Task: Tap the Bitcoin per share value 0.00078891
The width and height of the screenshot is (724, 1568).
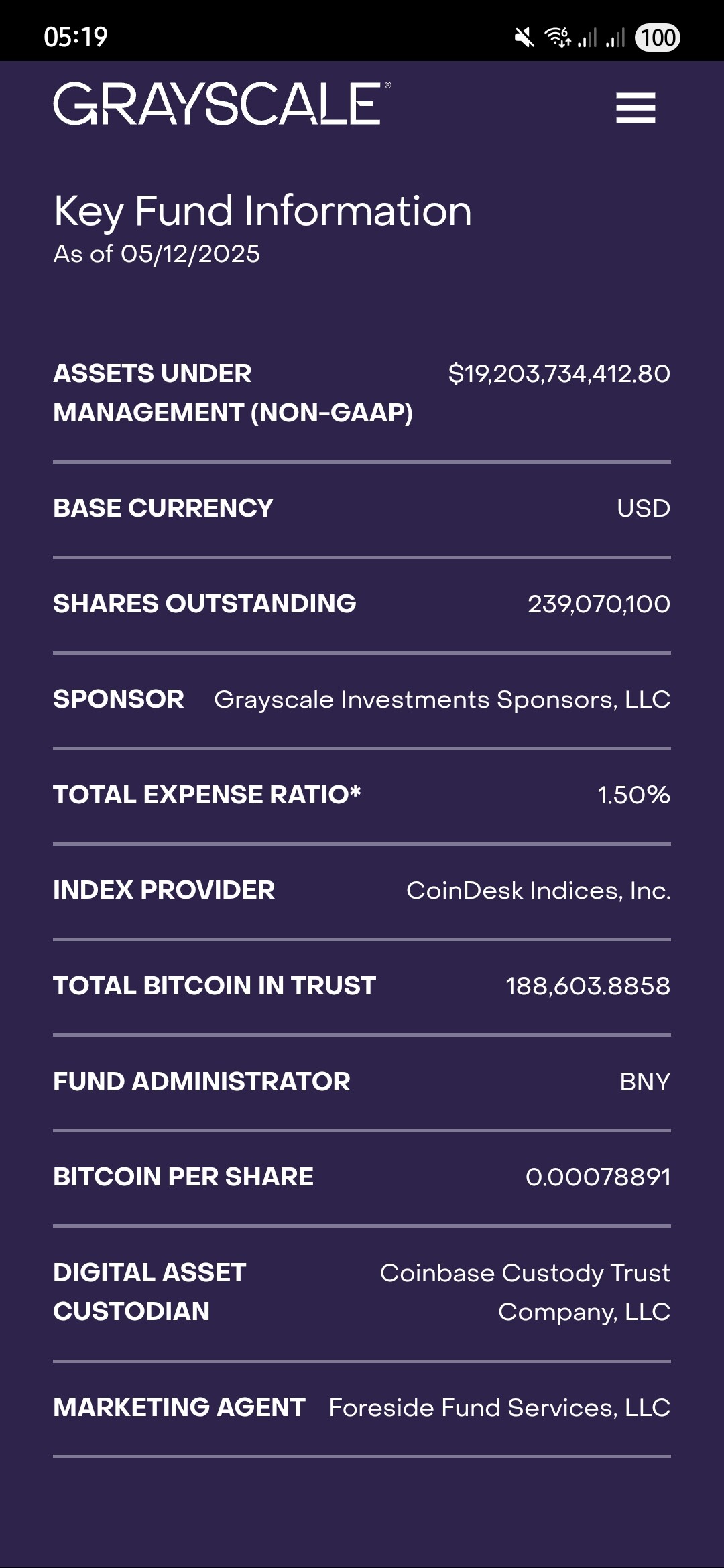Action: click(598, 1177)
